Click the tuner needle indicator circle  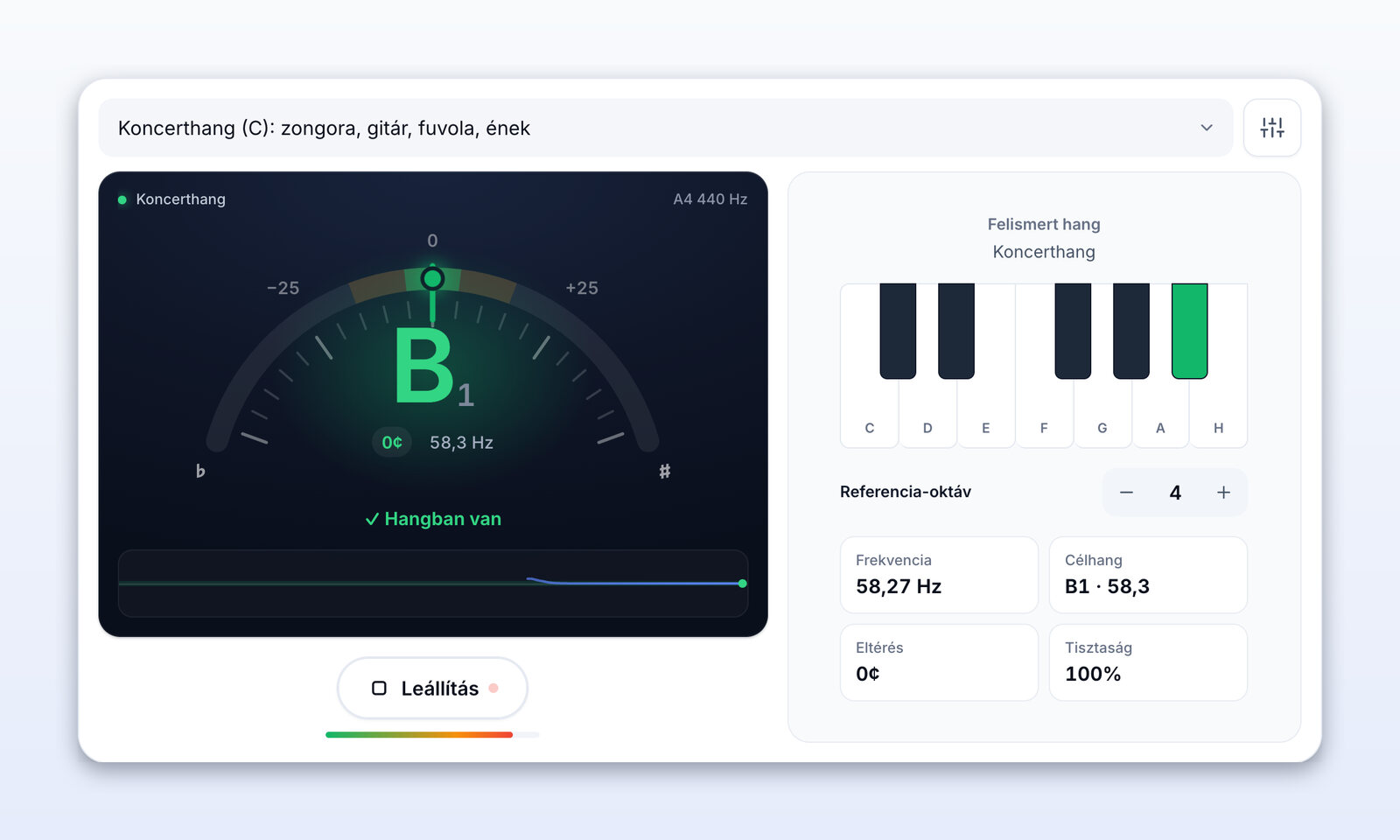[x=432, y=278]
